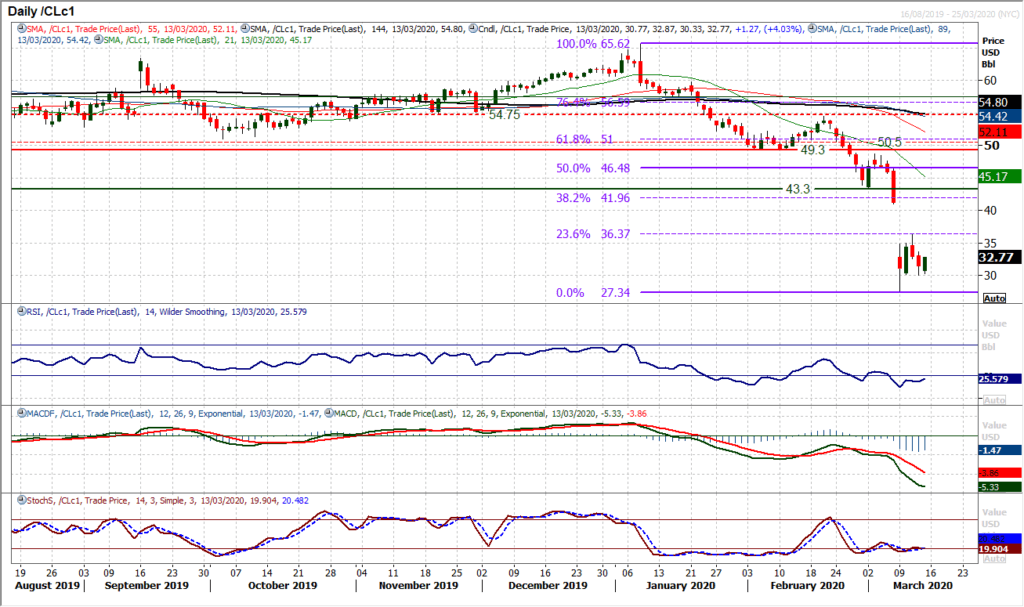The image size is (1024, 607).
Task: Select the 89-period SMA legend icon
Action: [x=813, y=31]
